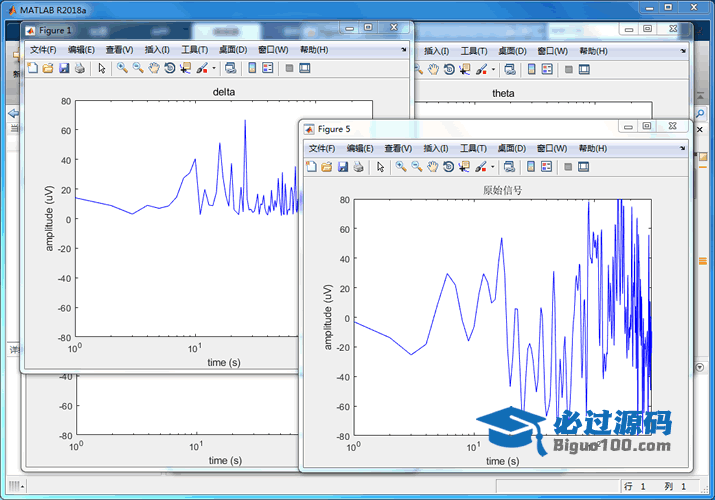This screenshot has height=500, width=715.
Task: Click Show Plot Tools button in Figure 5
Action: 584,167
